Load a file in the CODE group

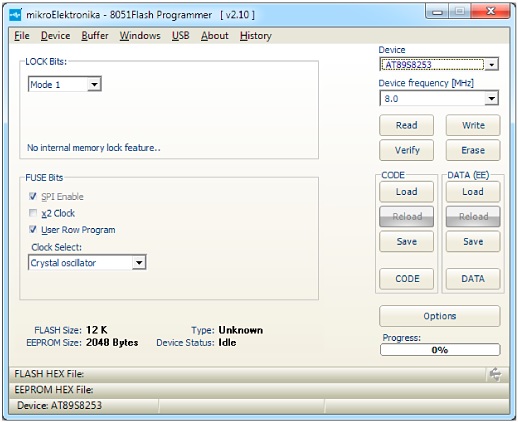[x=406, y=192]
